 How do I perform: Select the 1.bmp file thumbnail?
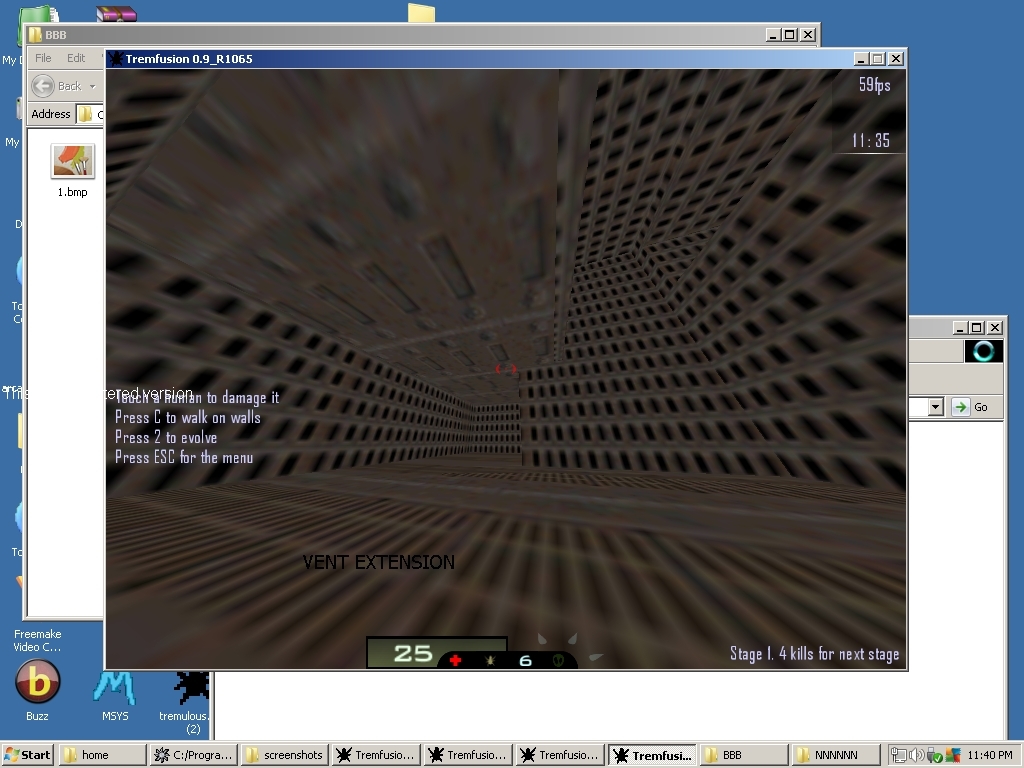pyautogui.click(x=72, y=161)
